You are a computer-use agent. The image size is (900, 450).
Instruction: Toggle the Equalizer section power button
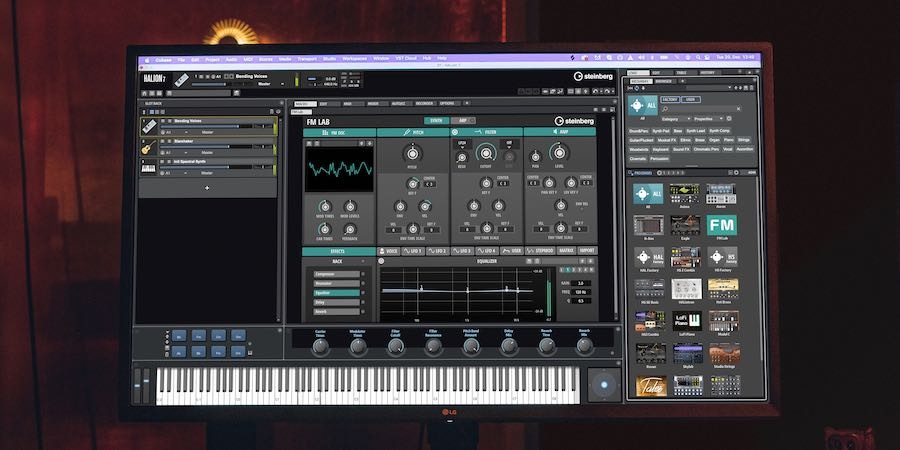[x=383, y=263]
